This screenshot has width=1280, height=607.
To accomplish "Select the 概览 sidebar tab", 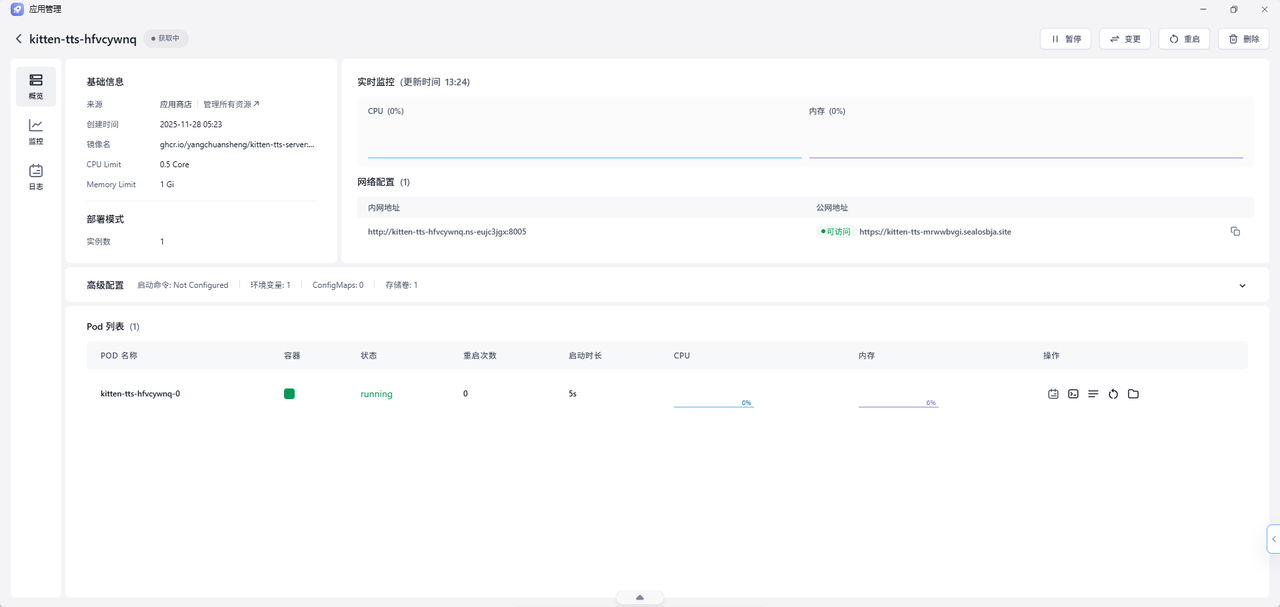I will point(36,87).
